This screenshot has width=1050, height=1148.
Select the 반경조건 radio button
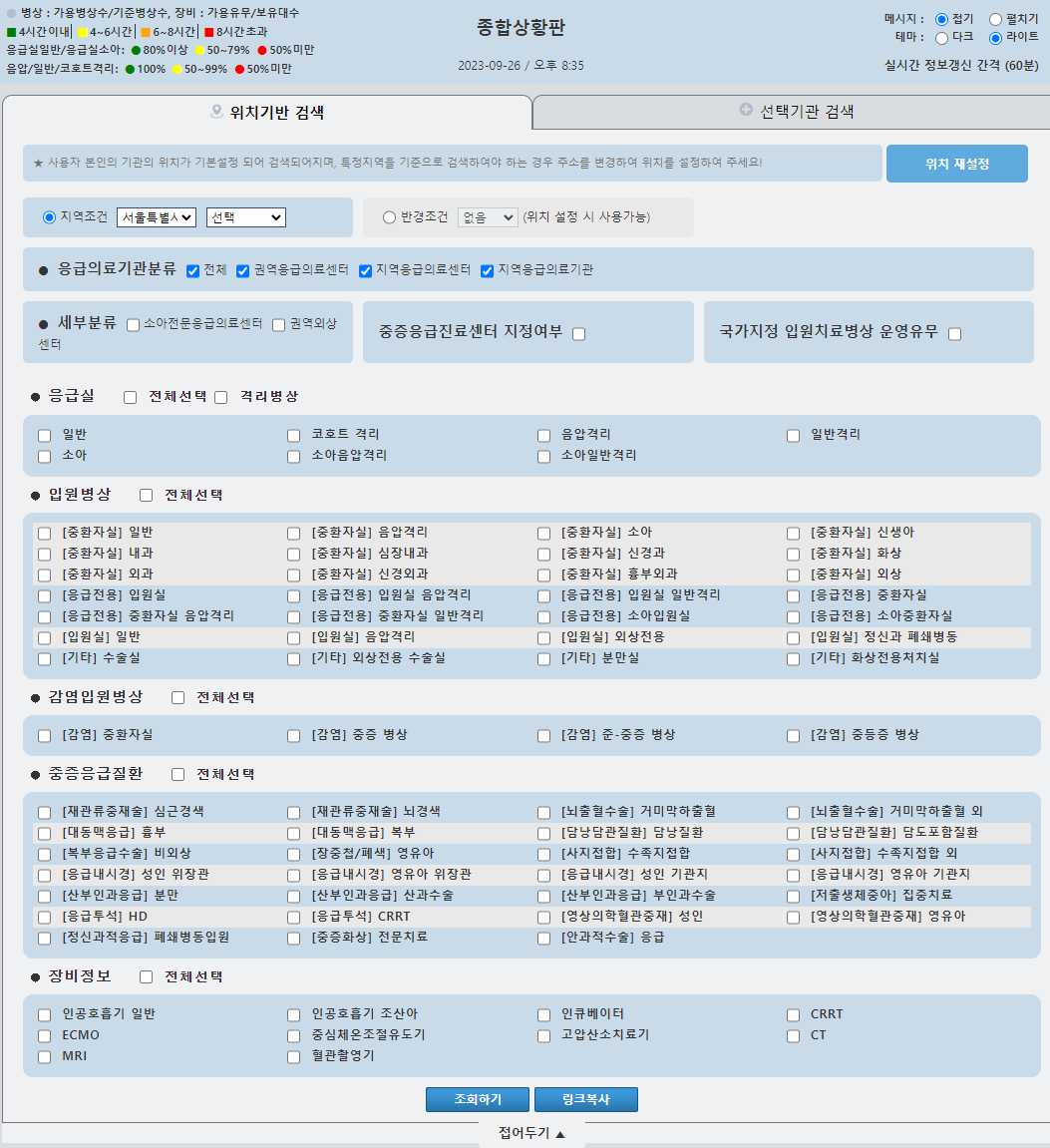pyautogui.click(x=390, y=217)
